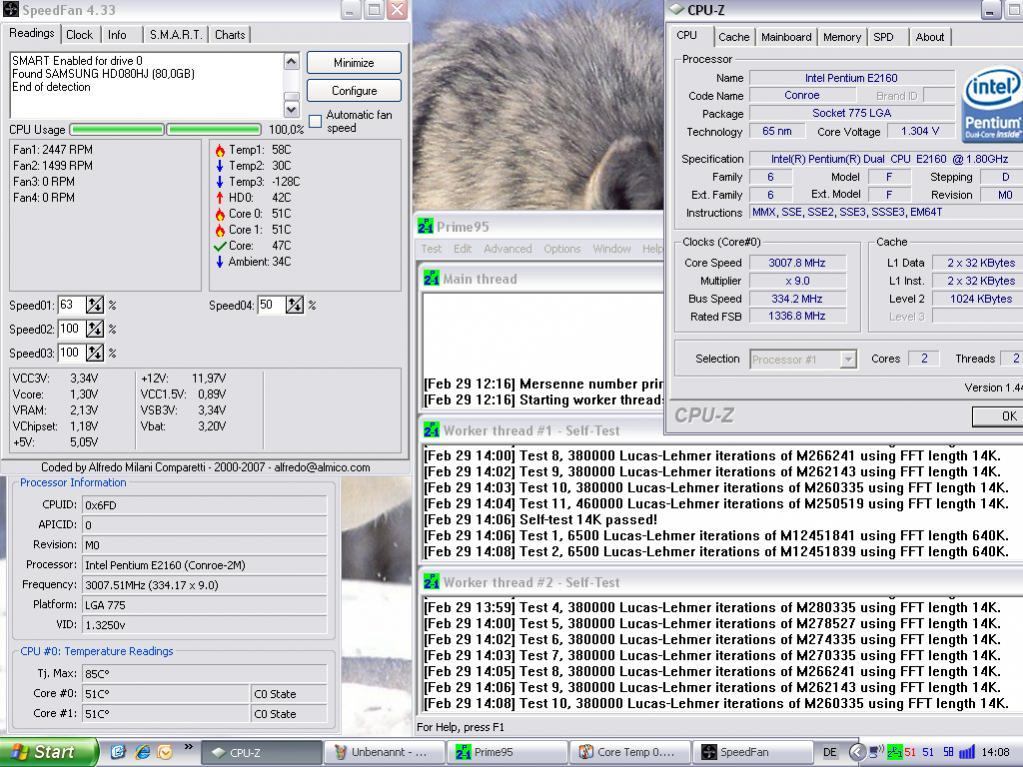Open the Prime95 Window menu
Screen dimensions: 1023x767
(611, 248)
